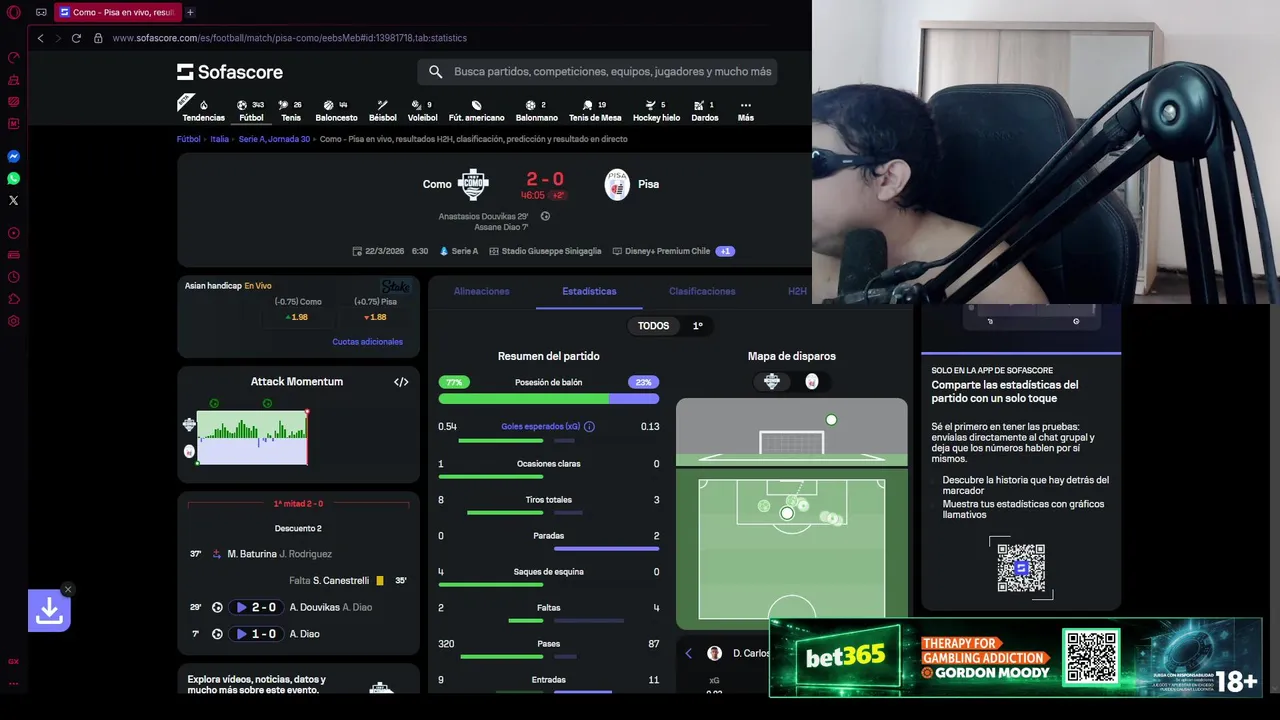Show Como shots on the shot map
1280x720 pixels.
pyautogui.click(x=771, y=381)
